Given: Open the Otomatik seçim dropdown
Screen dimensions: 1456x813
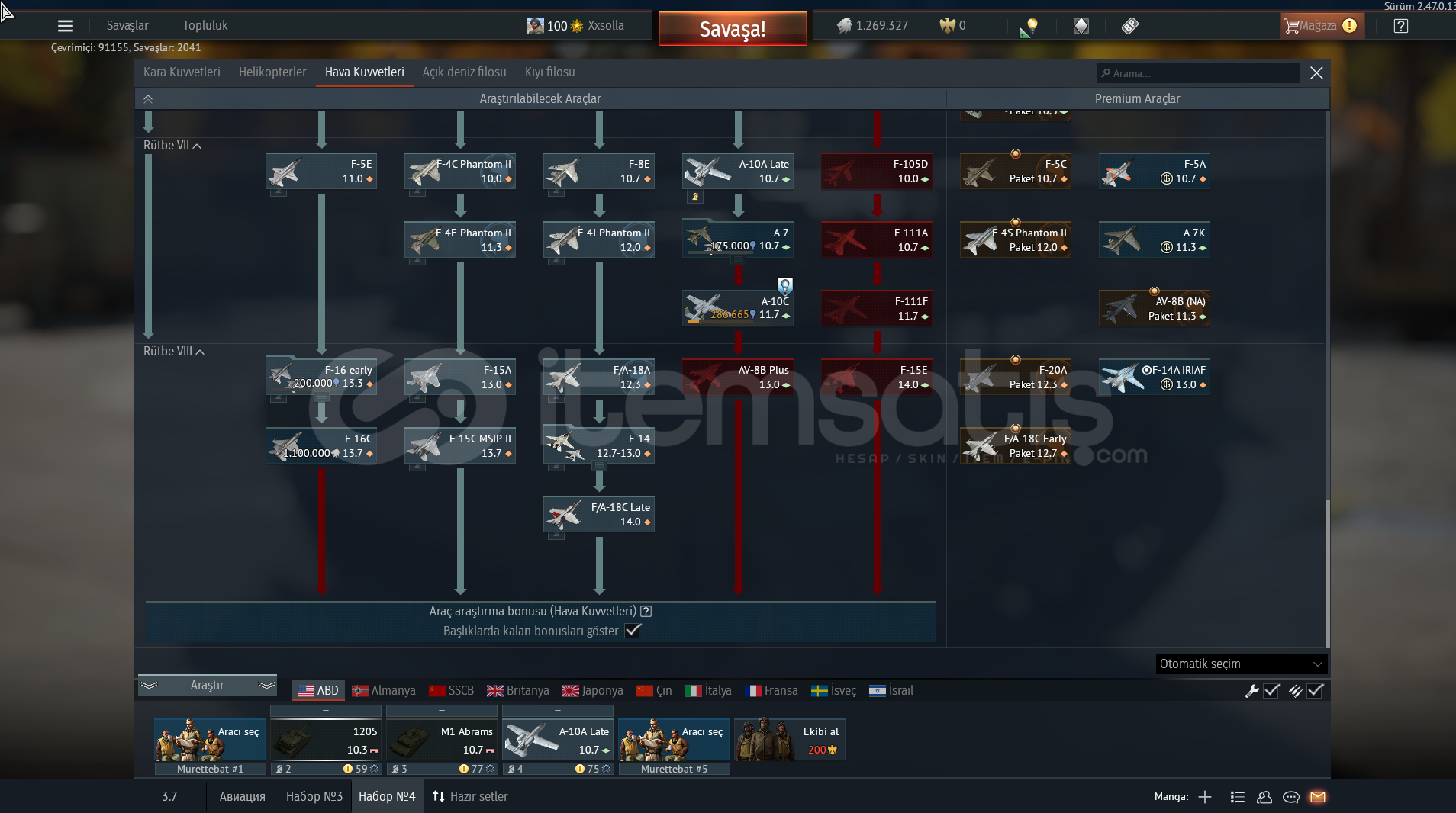Looking at the screenshot, I should click(1242, 664).
